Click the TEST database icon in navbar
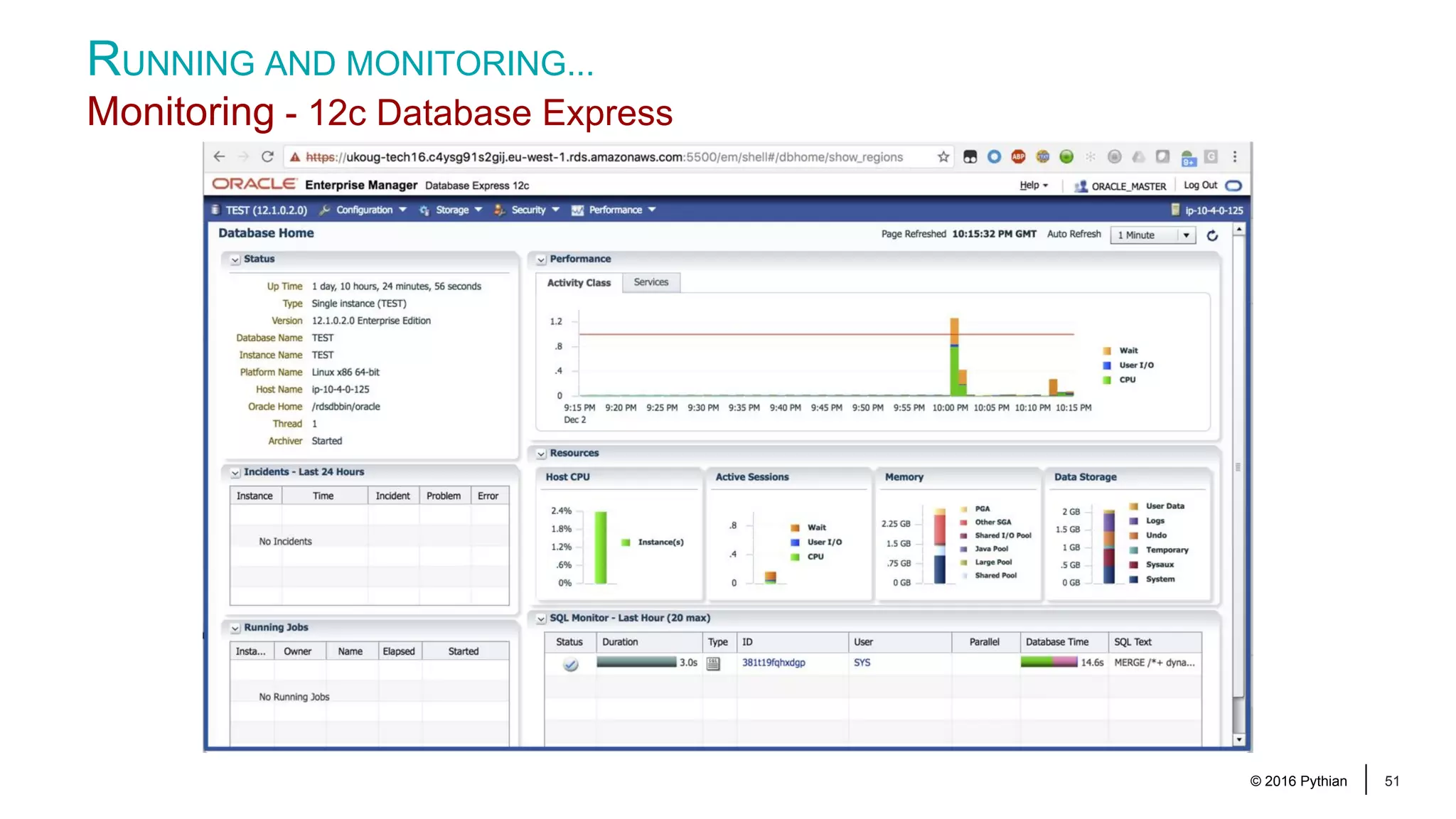The image size is (1456, 819). pos(215,210)
